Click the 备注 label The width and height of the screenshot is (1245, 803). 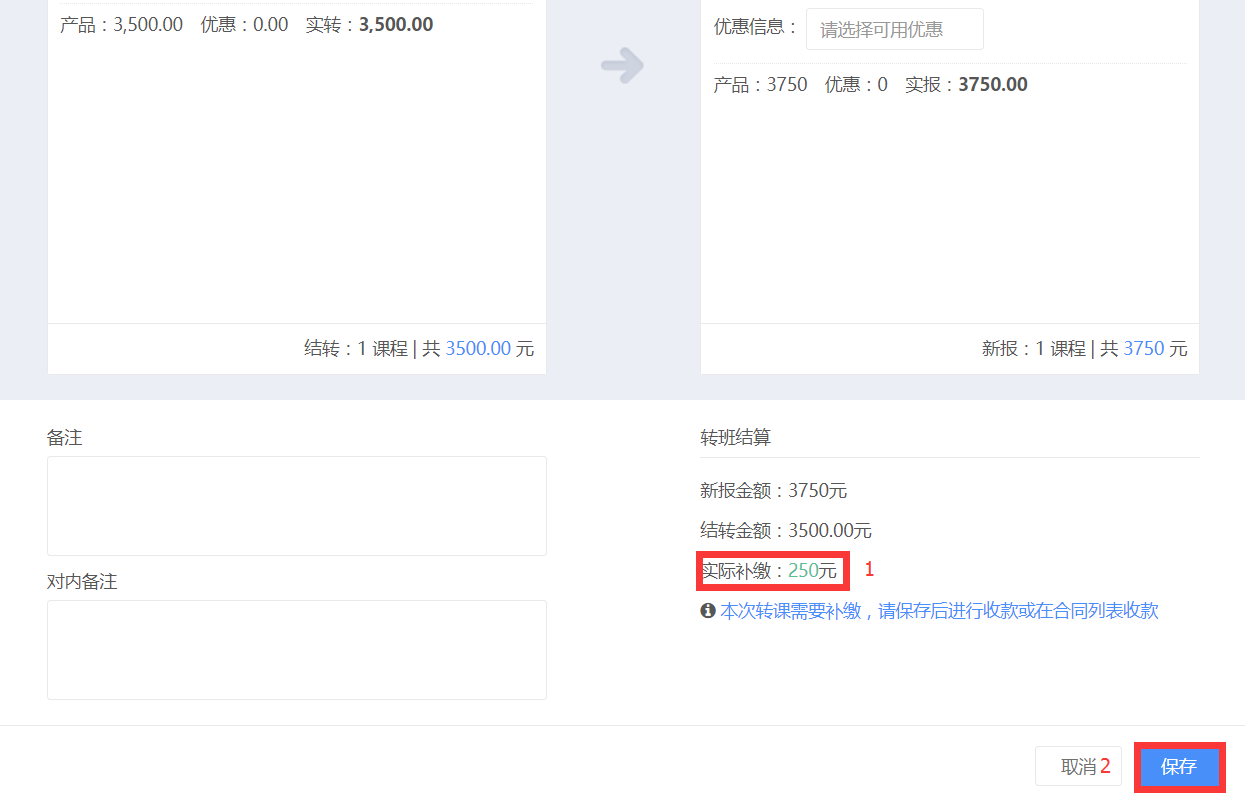[64, 438]
